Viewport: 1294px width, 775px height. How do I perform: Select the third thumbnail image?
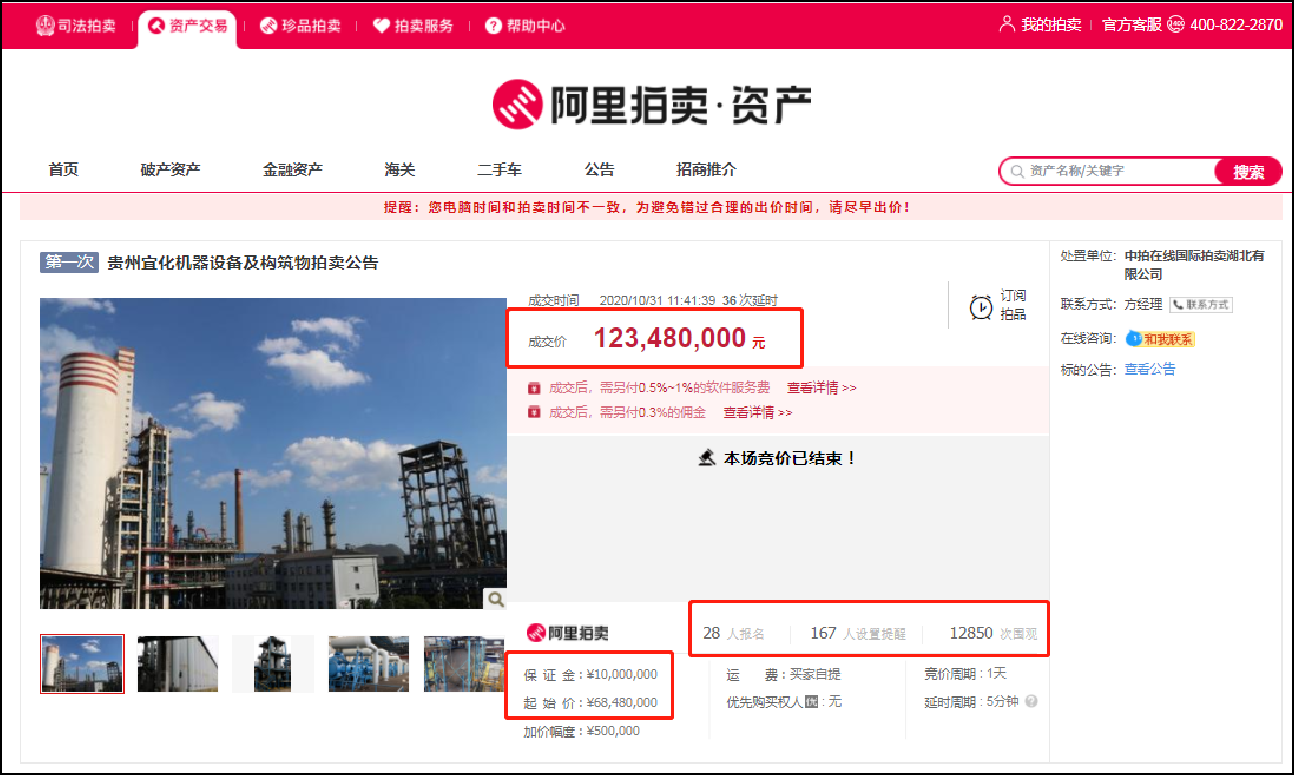pos(273,664)
